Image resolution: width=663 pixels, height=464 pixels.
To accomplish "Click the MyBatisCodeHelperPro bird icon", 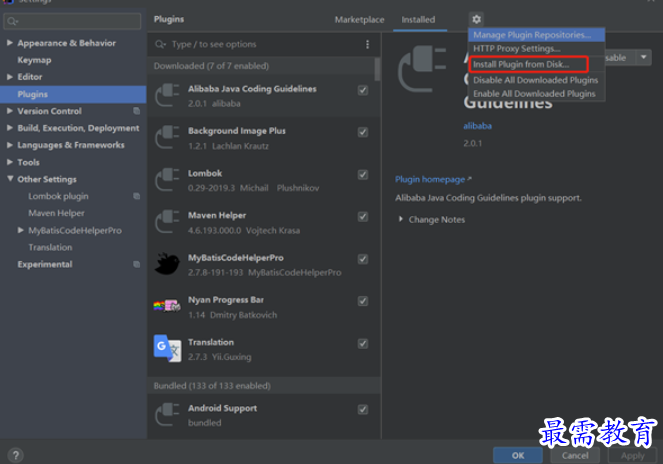I will tap(167, 264).
